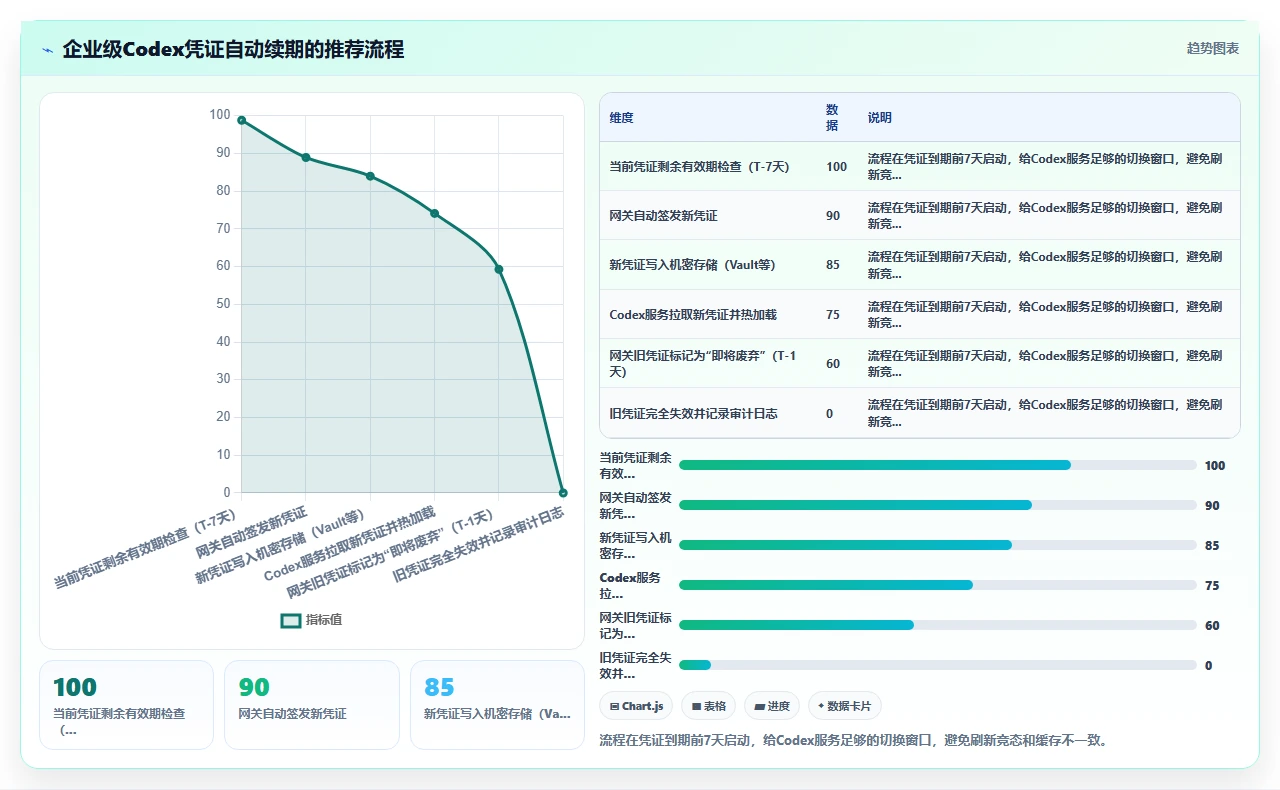Viewport: 1280px width, 790px height.
Task: Click the chart data point near 59
Action: tap(499, 269)
